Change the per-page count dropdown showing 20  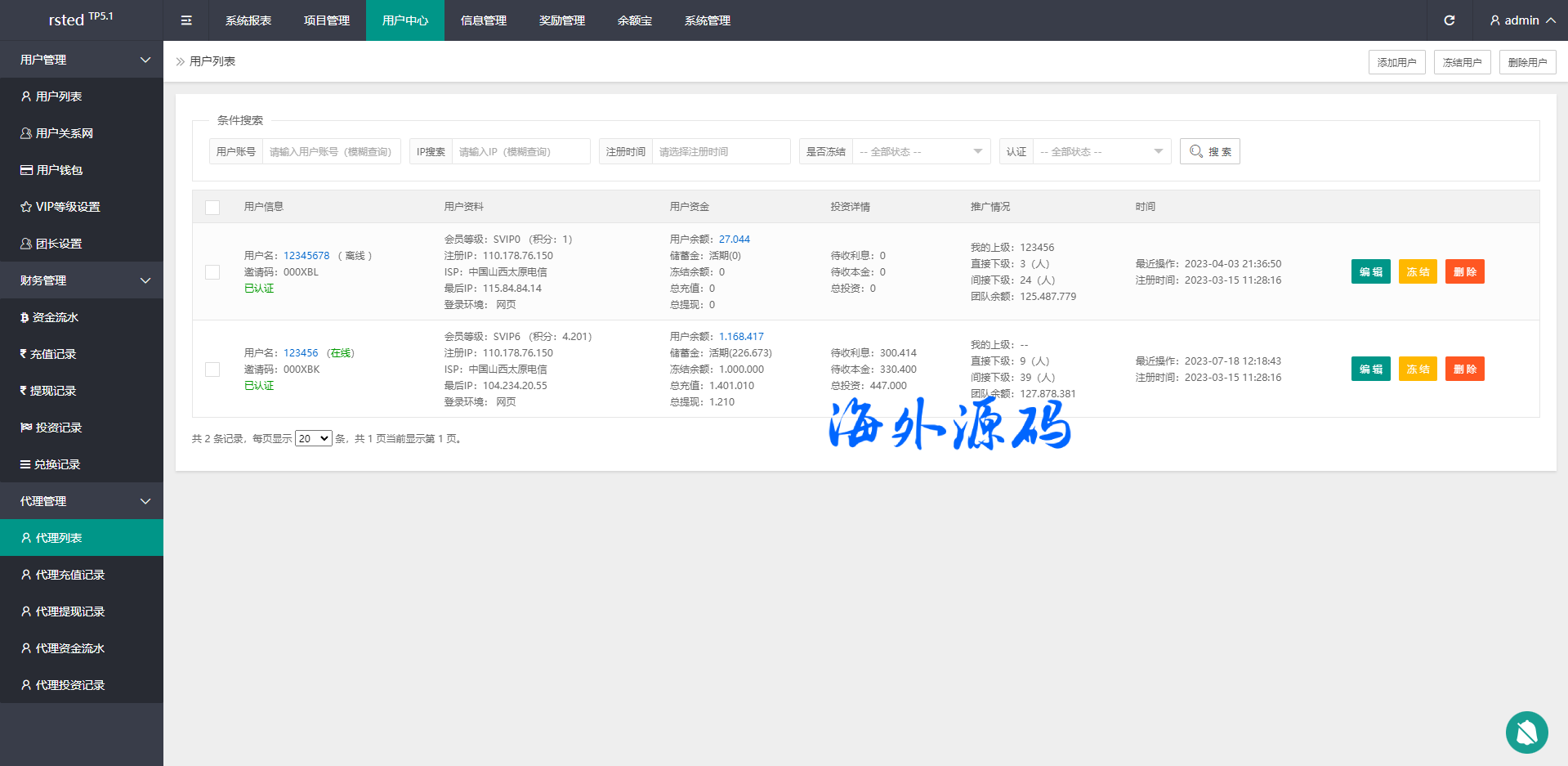(x=313, y=439)
